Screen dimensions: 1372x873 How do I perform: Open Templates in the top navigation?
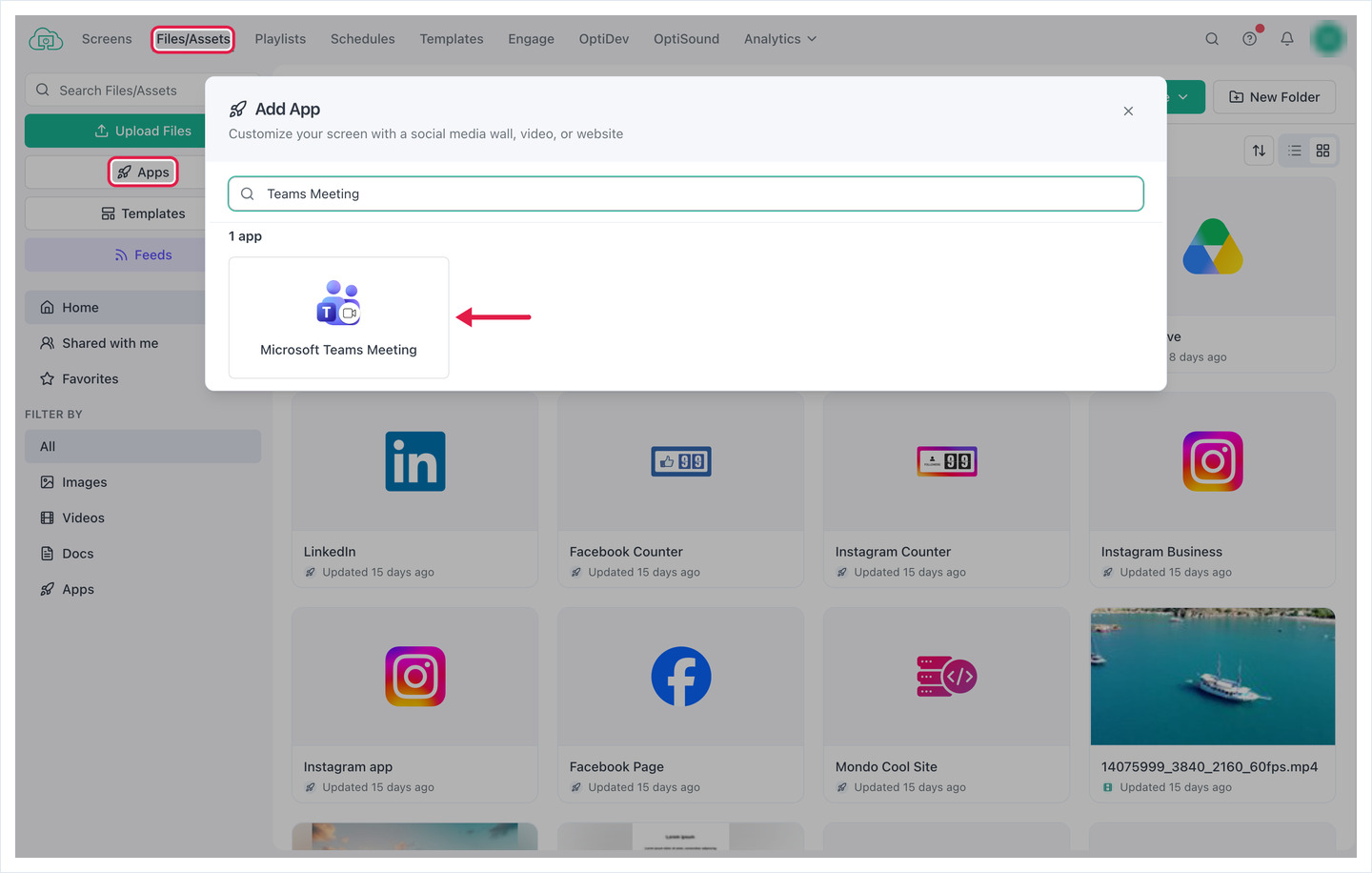coord(452,39)
